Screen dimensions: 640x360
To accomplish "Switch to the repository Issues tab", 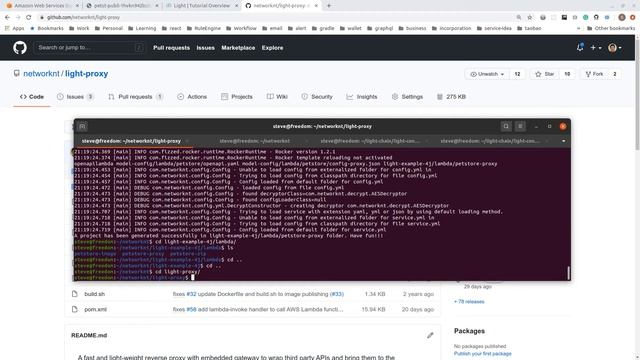I will click(x=75, y=97).
